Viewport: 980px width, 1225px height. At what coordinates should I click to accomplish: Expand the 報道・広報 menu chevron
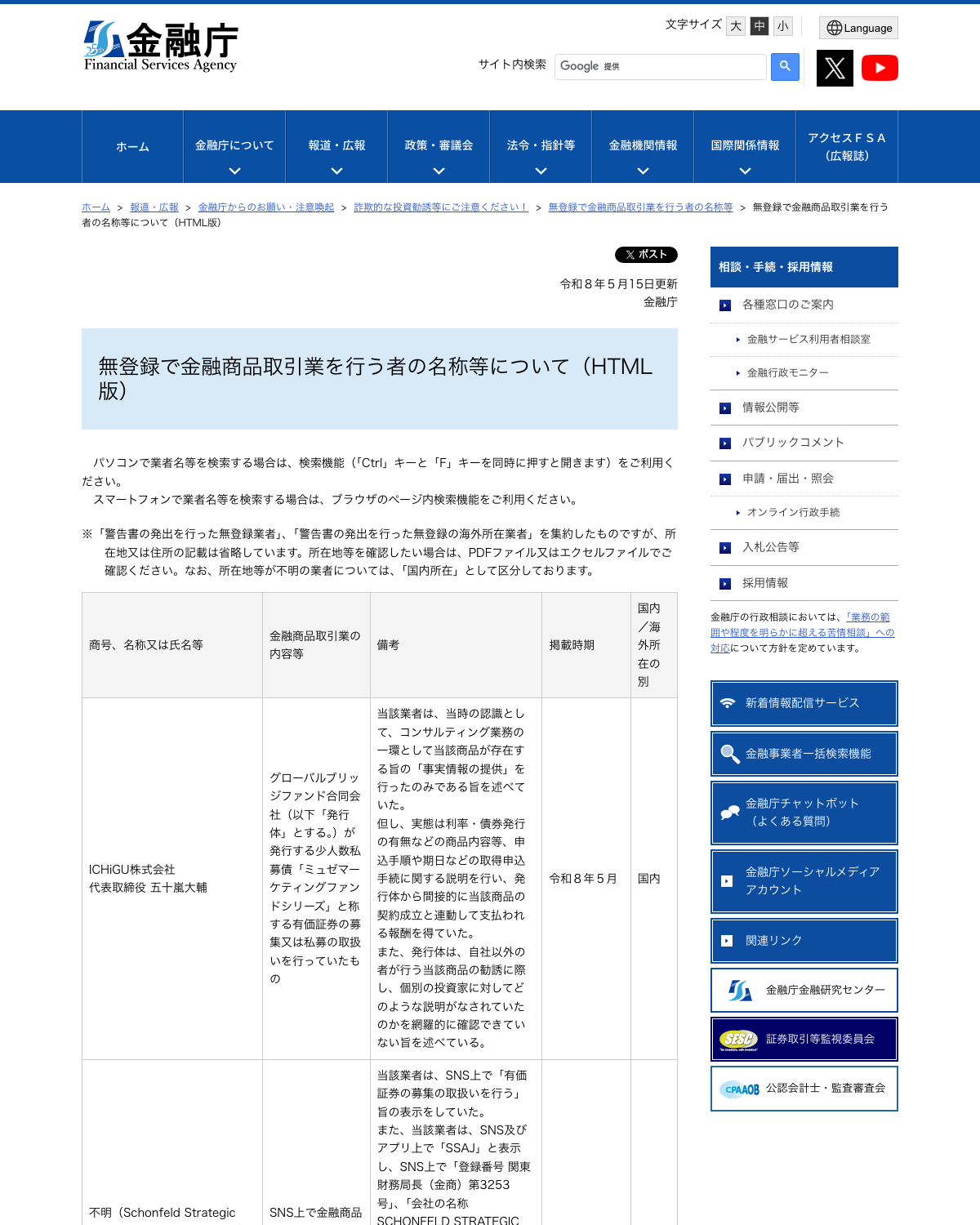point(336,171)
